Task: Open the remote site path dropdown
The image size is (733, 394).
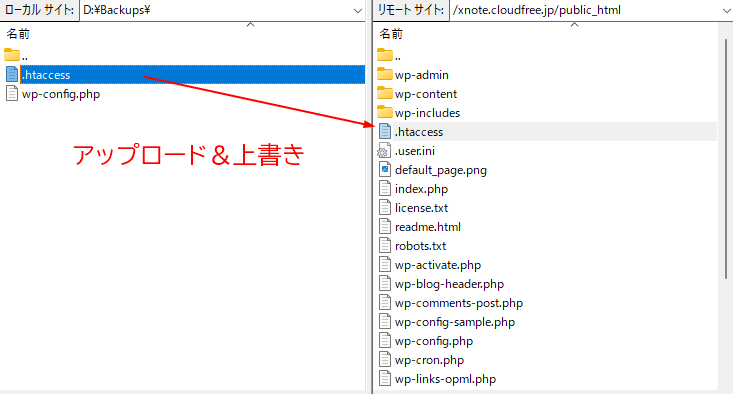Action: coord(726,10)
